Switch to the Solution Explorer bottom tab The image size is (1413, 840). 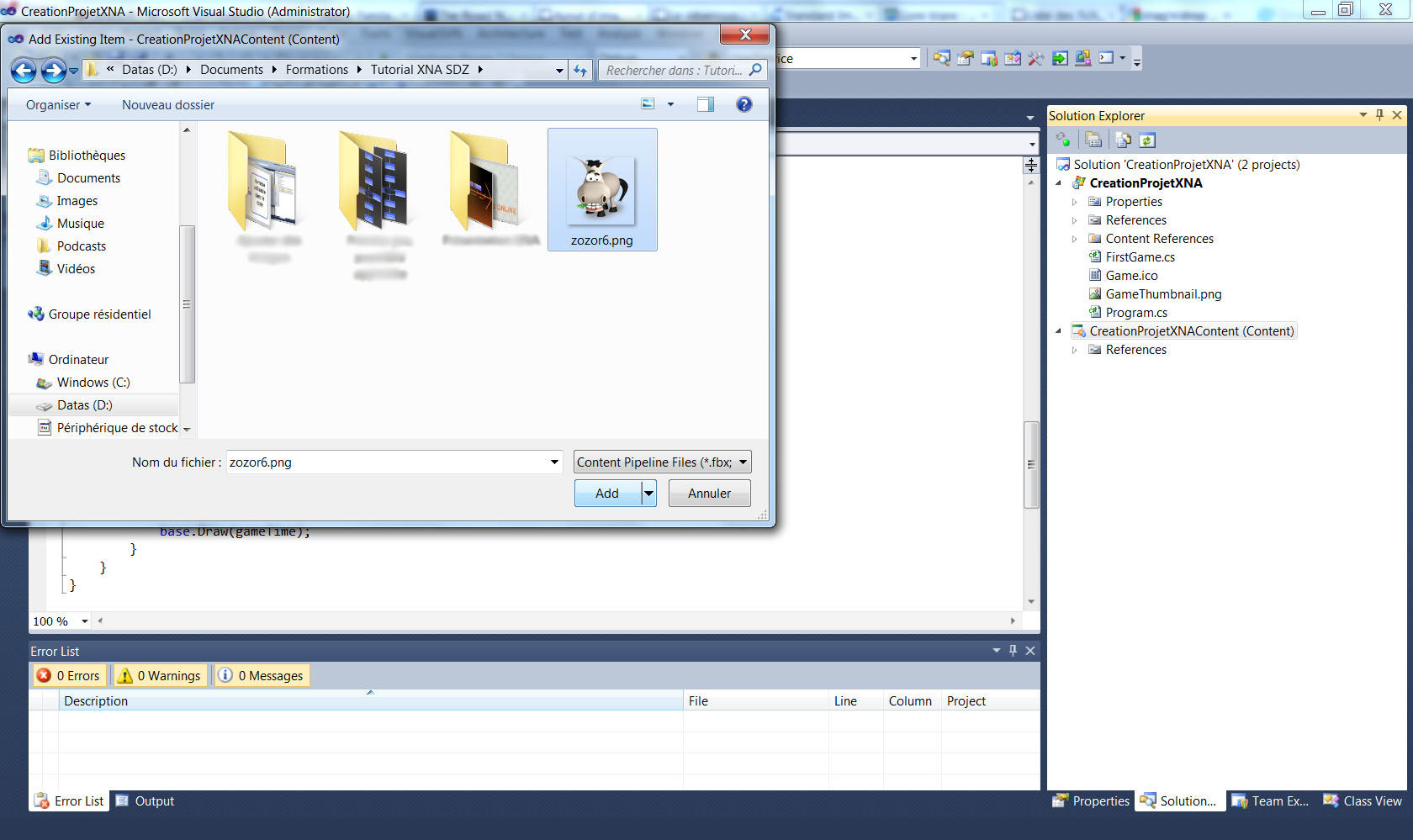pyautogui.click(x=1178, y=801)
